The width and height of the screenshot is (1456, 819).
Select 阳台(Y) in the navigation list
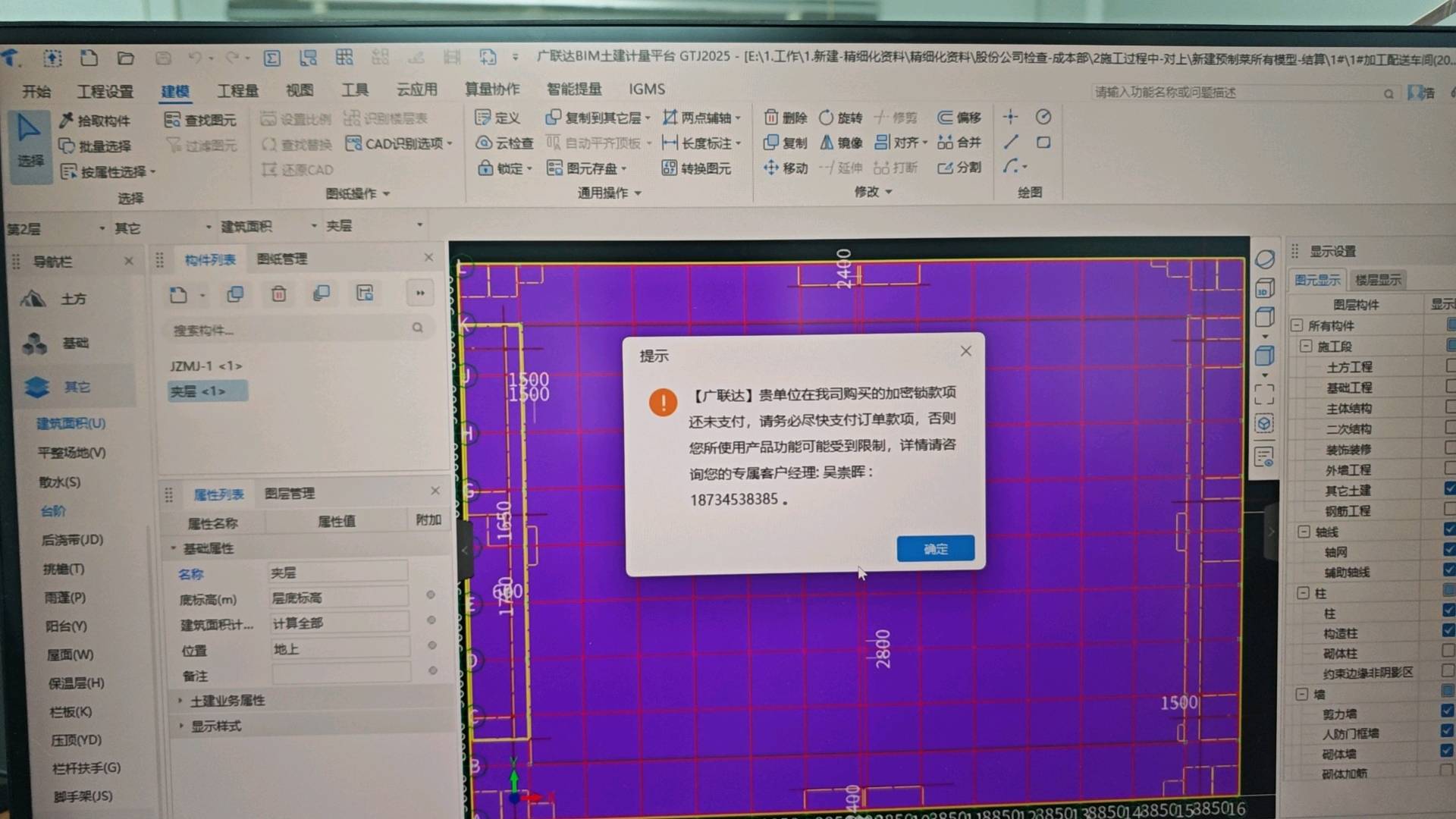point(66,626)
